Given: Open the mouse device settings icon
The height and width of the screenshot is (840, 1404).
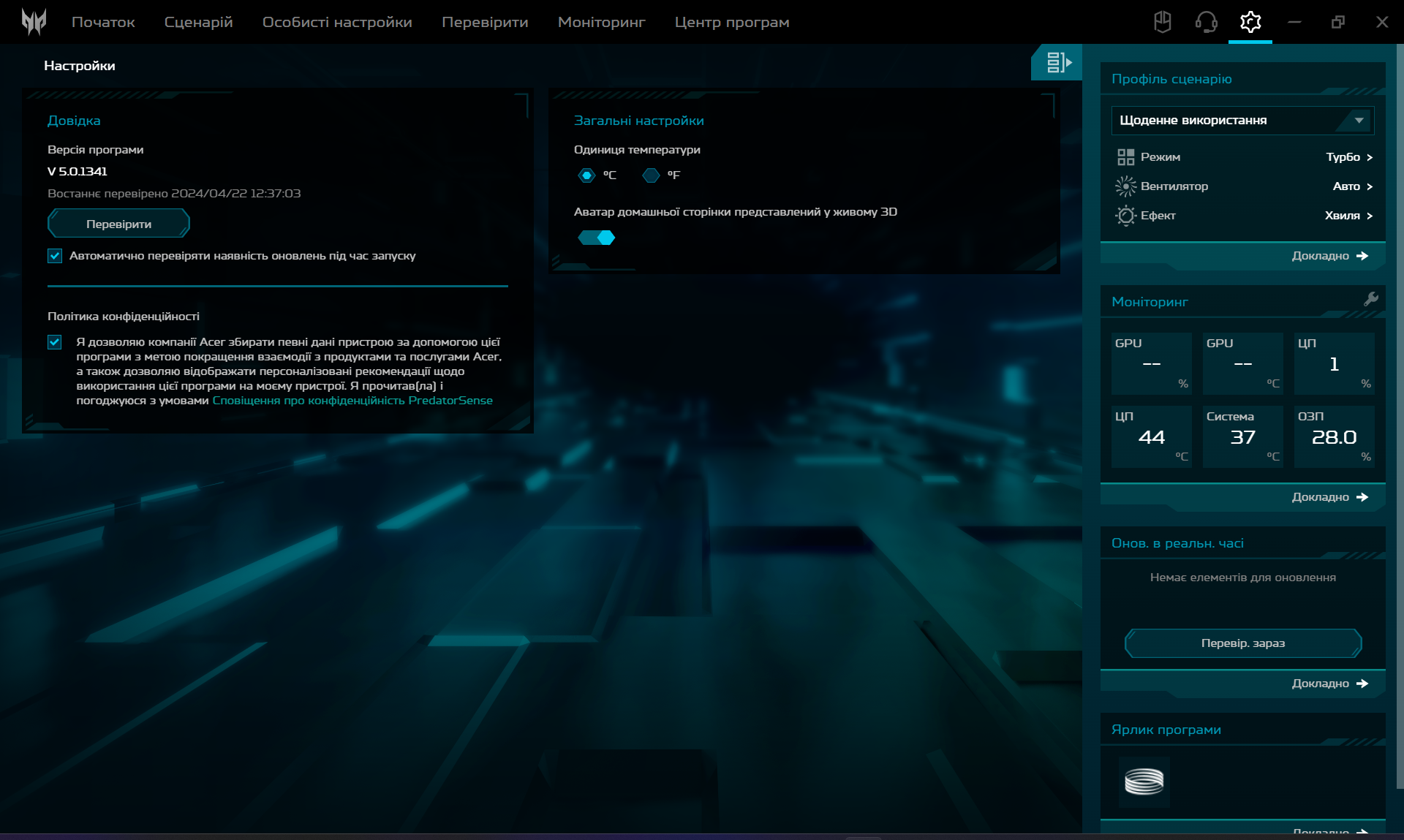Looking at the screenshot, I should (x=1162, y=22).
